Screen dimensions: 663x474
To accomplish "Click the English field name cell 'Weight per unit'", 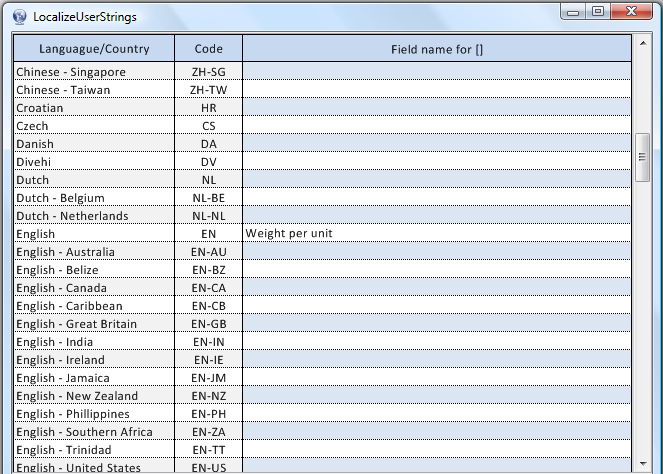I will [437, 234].
